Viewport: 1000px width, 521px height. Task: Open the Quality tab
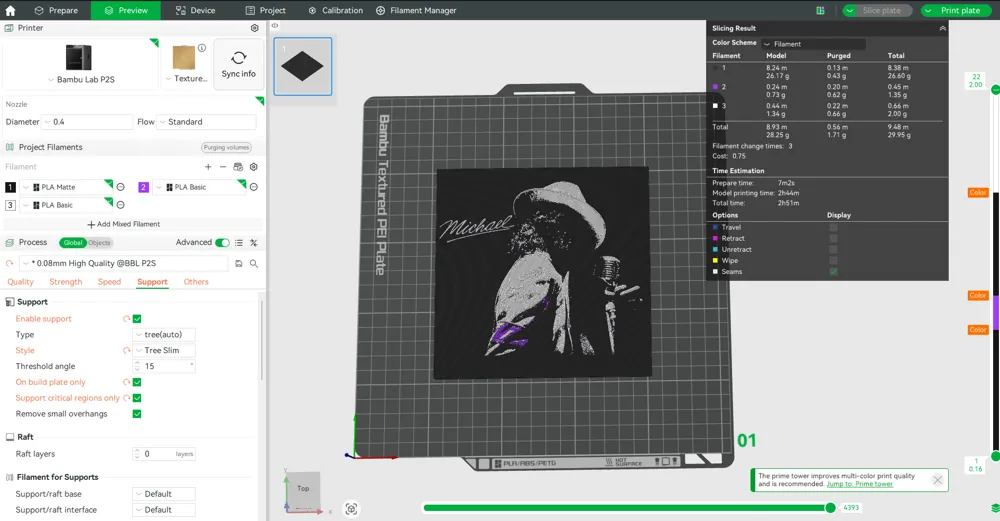(x=20, y=282)
